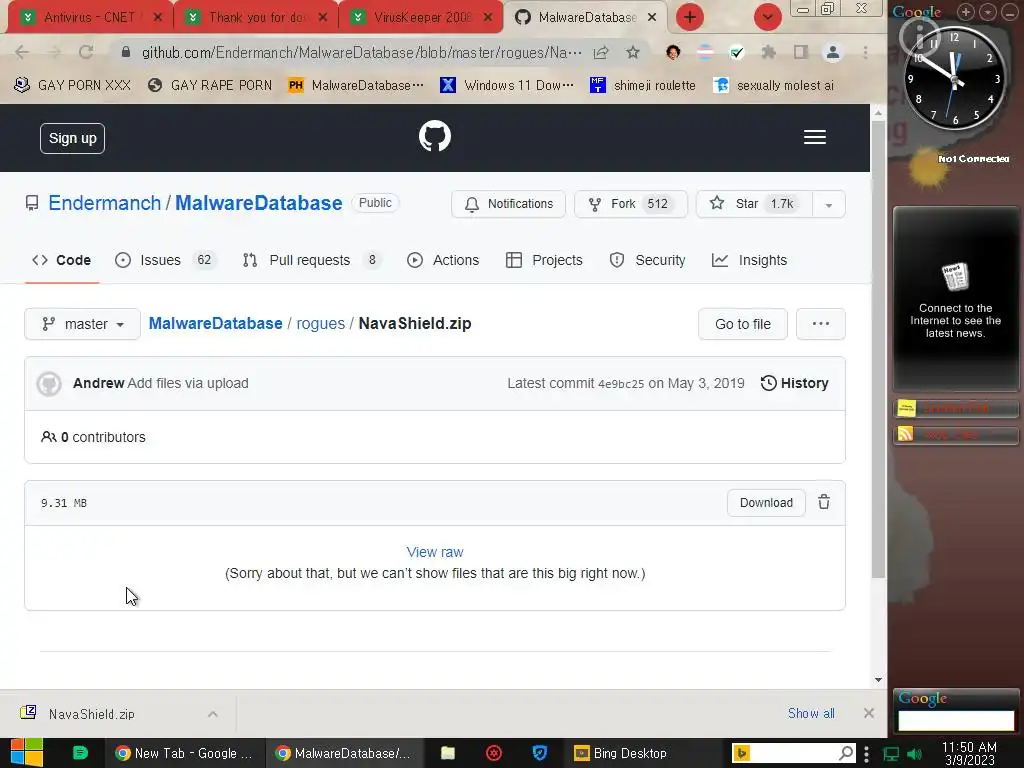Click the GitHub Octocat logo

pos(435,136)
